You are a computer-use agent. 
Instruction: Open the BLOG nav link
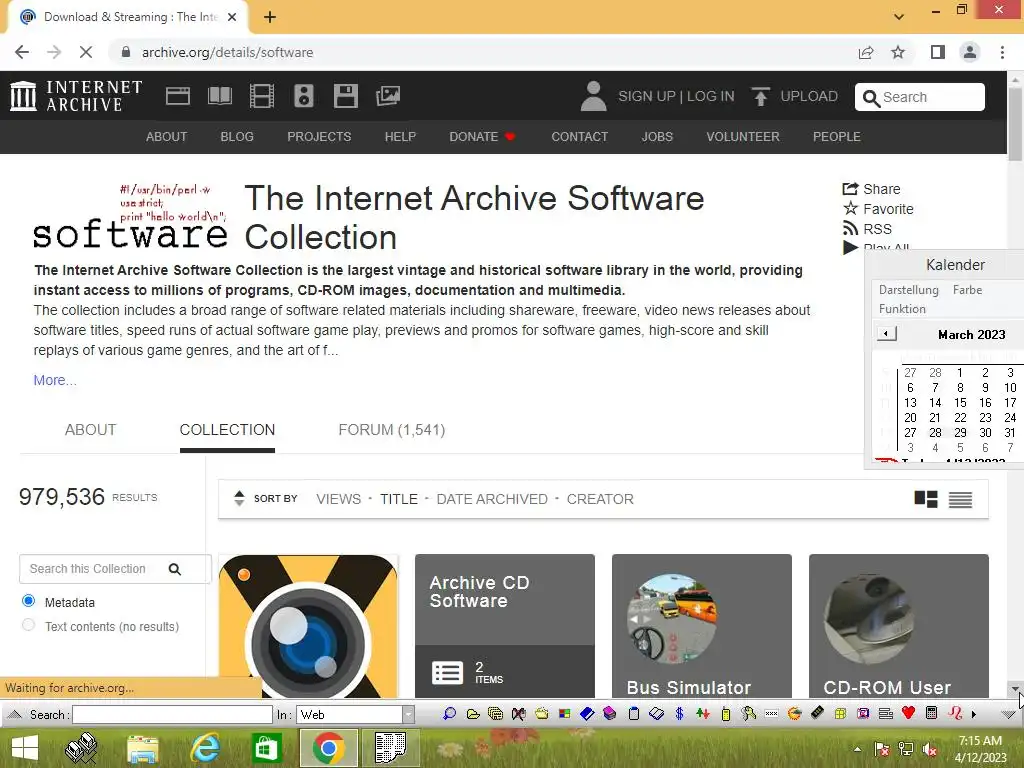[x=237, y=136]
